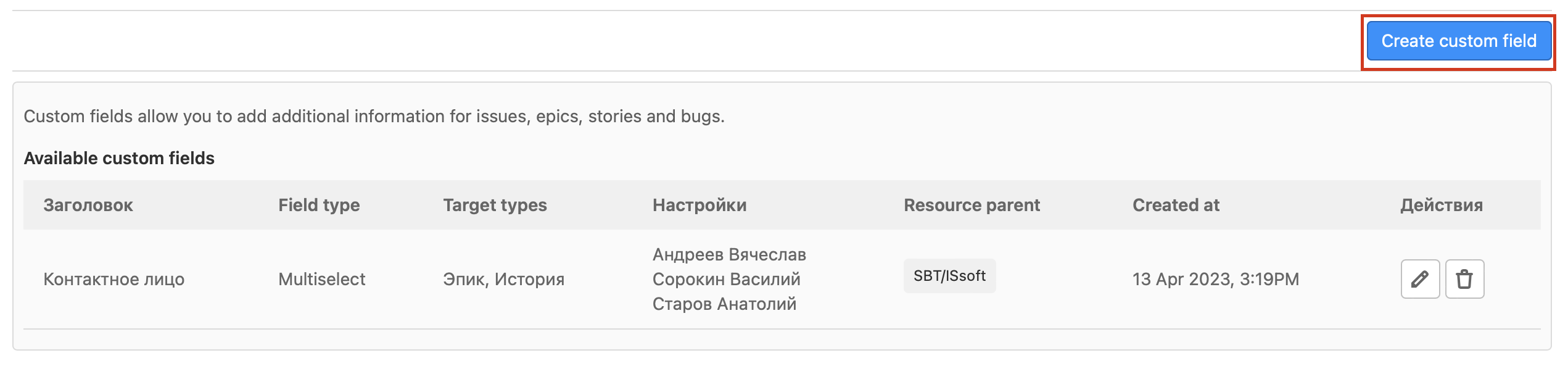The image size is (1568, 379).
Task: Click the 13 Apr 2023 creation date
Action: [x=1215, y=279]
